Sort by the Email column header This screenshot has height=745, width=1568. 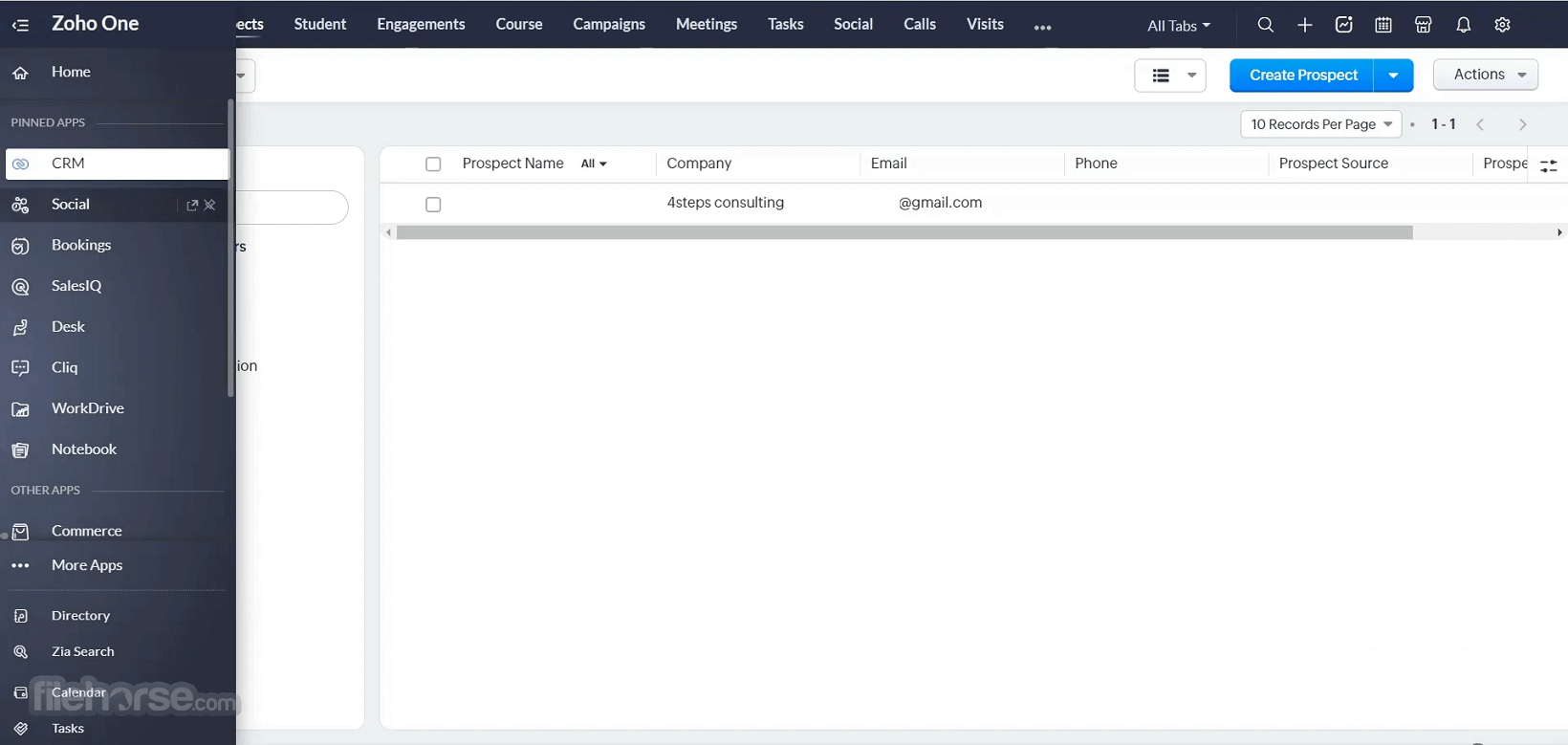[888, 164]
